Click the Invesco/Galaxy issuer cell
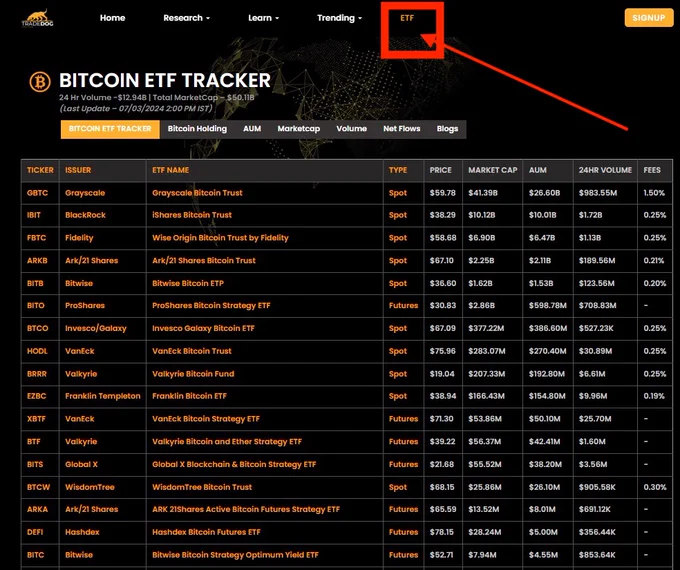This screenshot has width=680, height=570. 96,328
